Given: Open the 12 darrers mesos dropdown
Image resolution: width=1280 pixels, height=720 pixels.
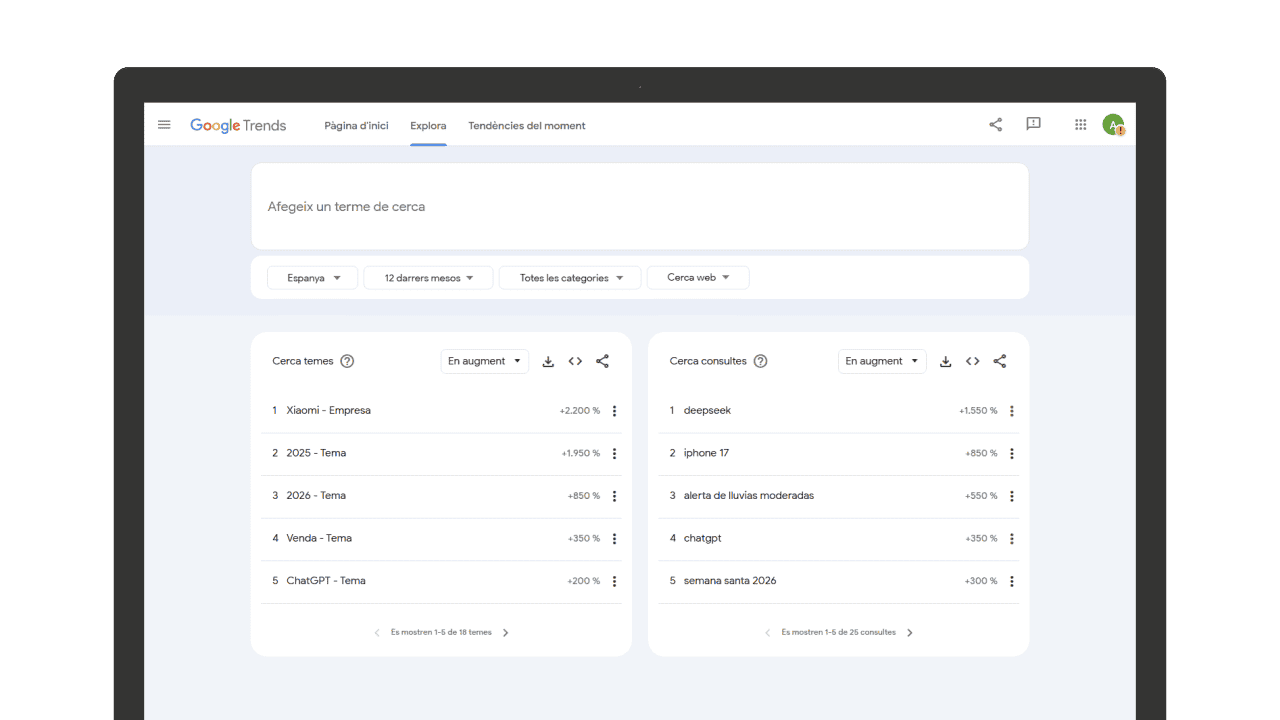Looking at the screenshot, I should tap(428, 278).
